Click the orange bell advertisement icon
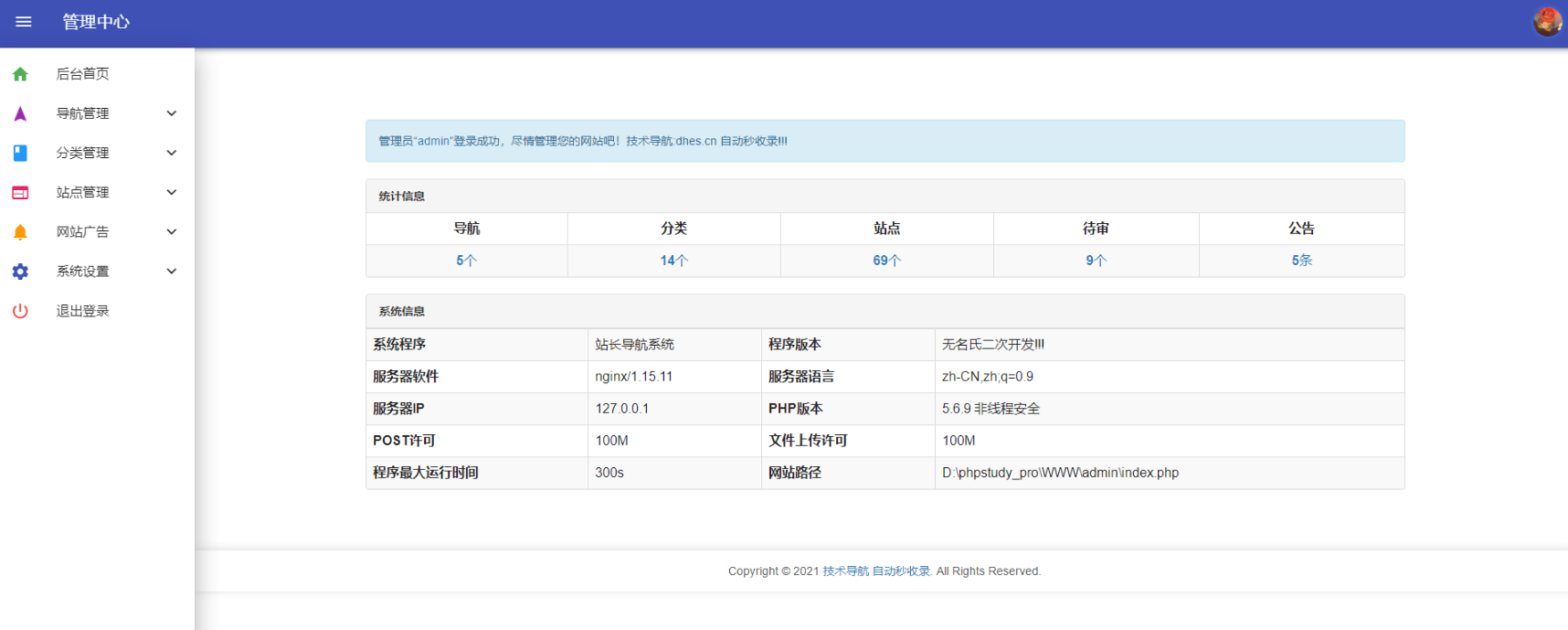This screenshot has height=630, width=1568. coord(20,231)
